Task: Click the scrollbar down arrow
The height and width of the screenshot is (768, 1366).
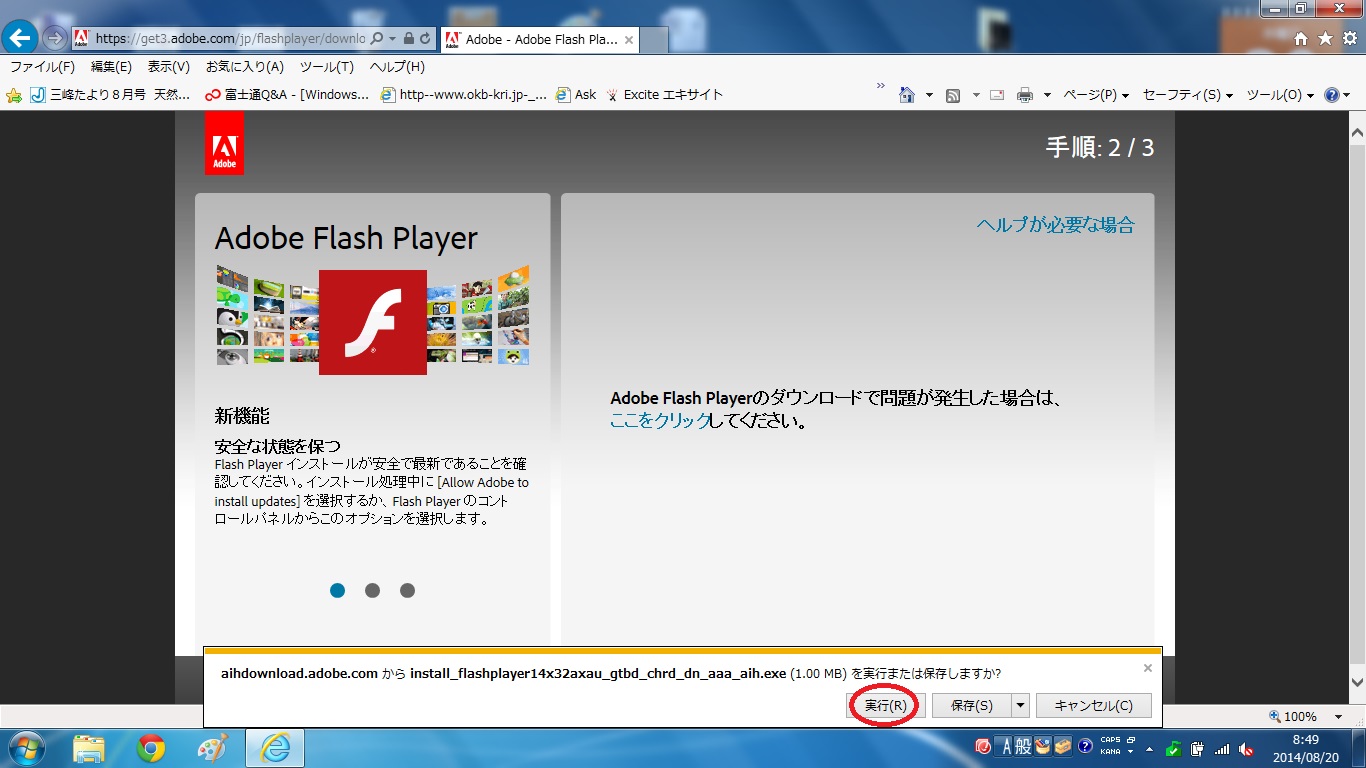Action: [x=1357, y=683]
